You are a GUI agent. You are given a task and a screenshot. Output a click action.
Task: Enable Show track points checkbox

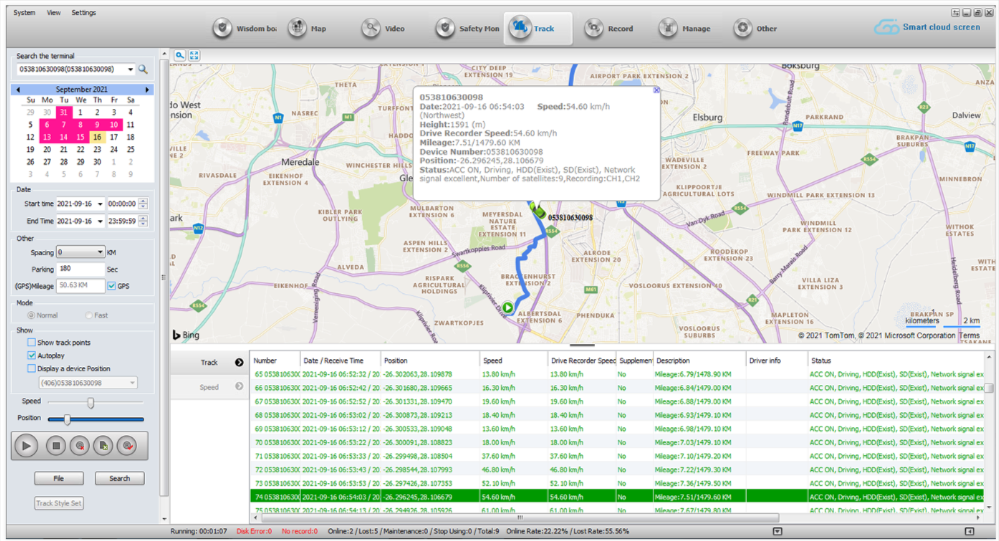coord(32,342)
